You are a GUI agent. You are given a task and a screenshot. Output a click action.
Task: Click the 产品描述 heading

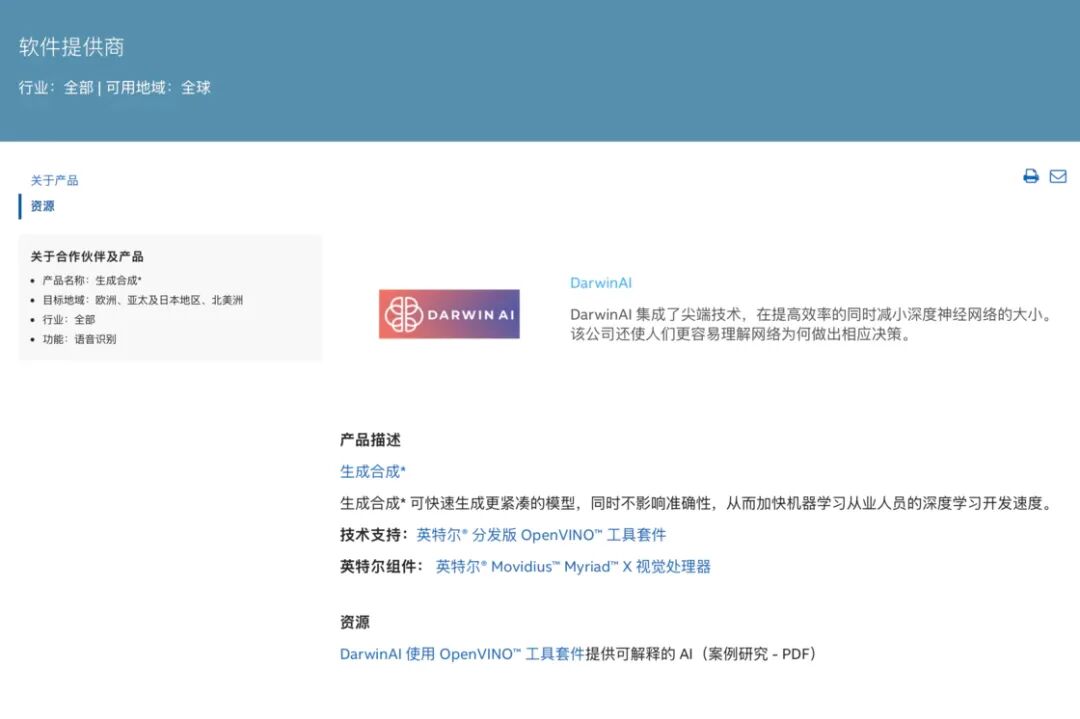click(x=371, y=440)
